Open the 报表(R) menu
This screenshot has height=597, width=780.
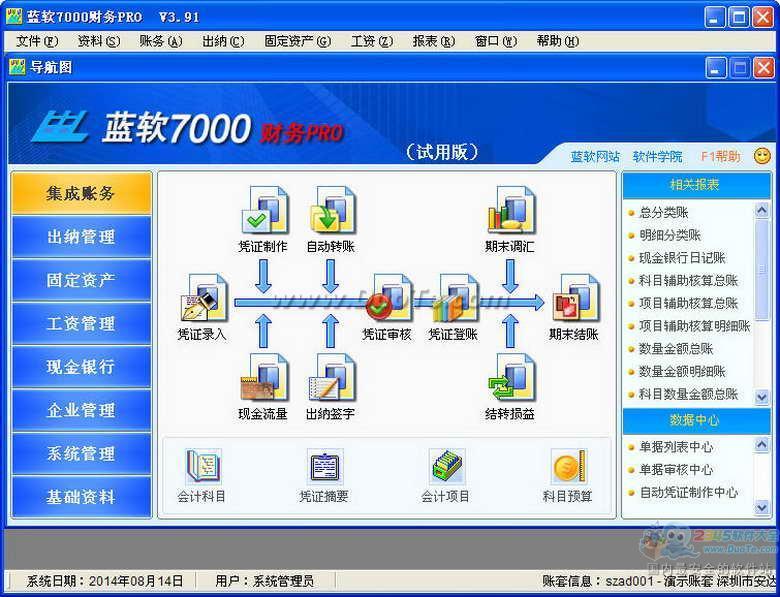coord(433,41)
